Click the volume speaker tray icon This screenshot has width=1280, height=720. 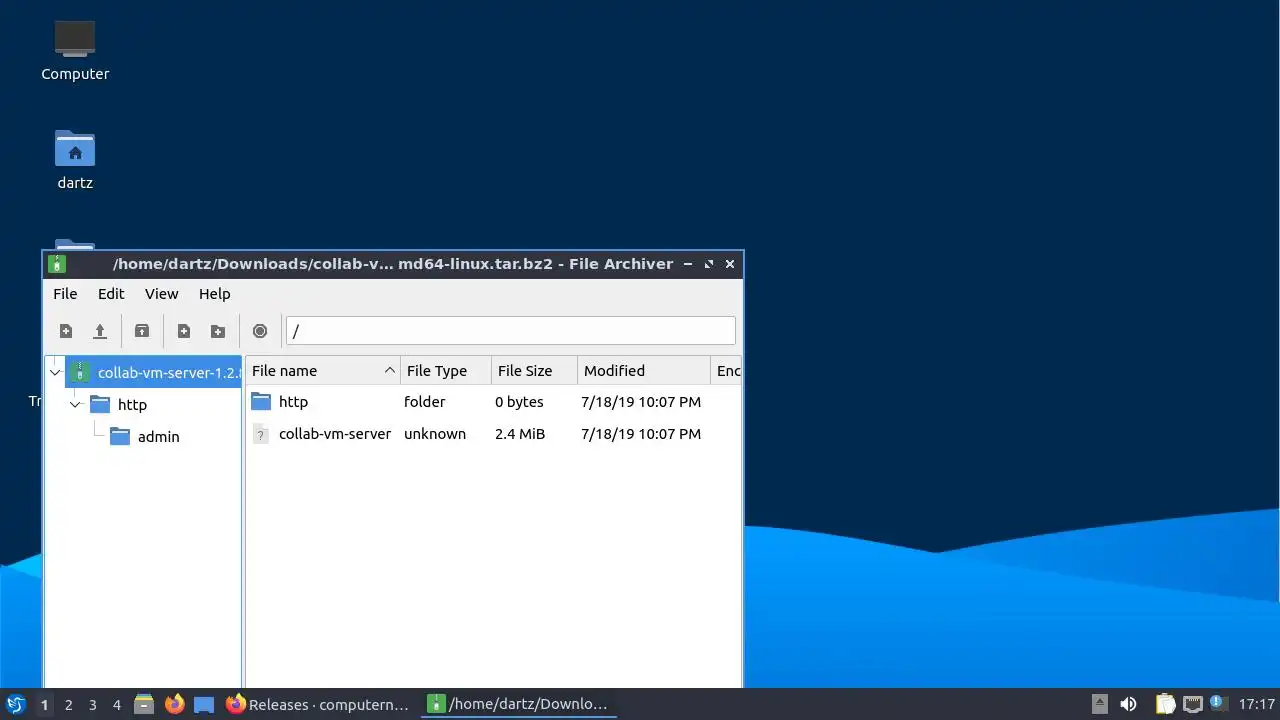pos(1128,704)
